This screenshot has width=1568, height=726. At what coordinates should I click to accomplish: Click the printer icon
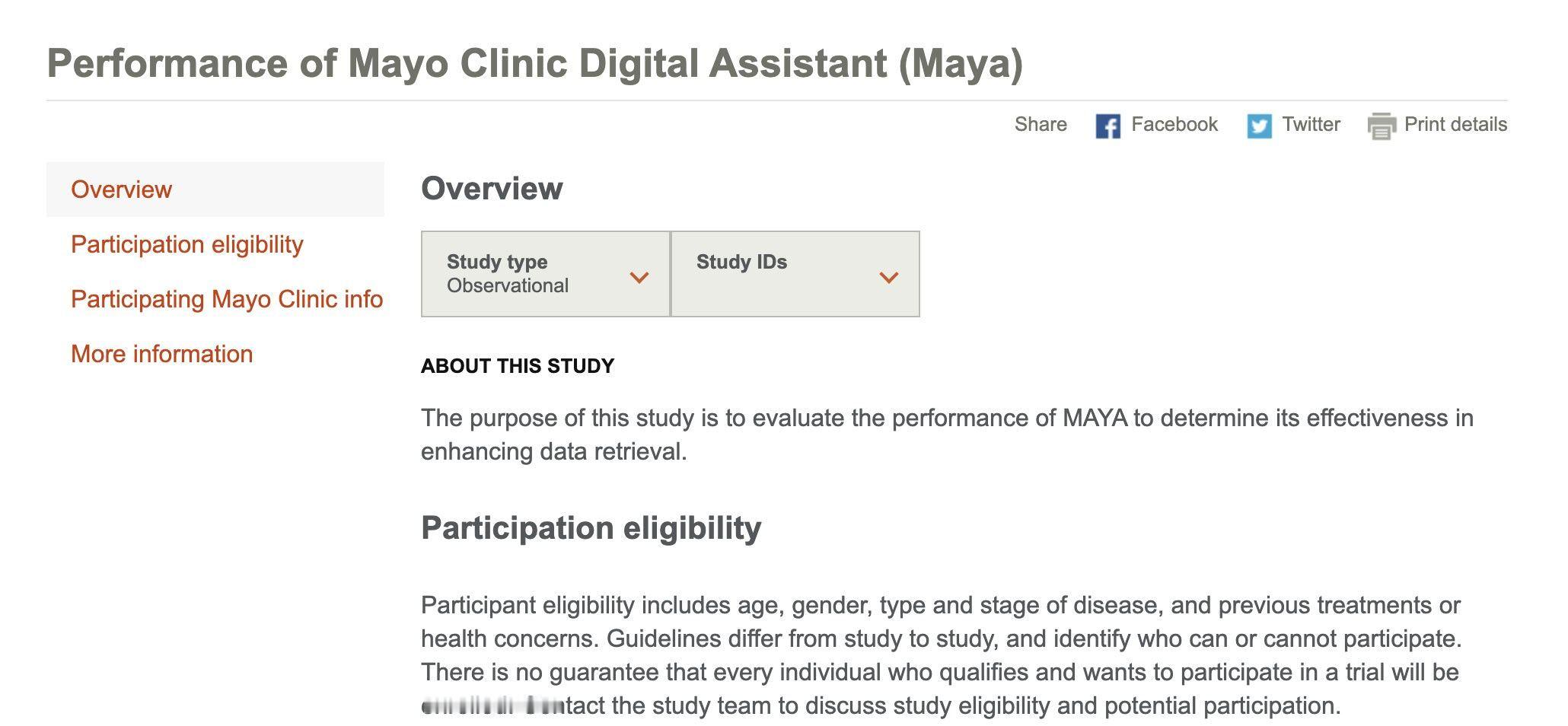(1382, 126)
